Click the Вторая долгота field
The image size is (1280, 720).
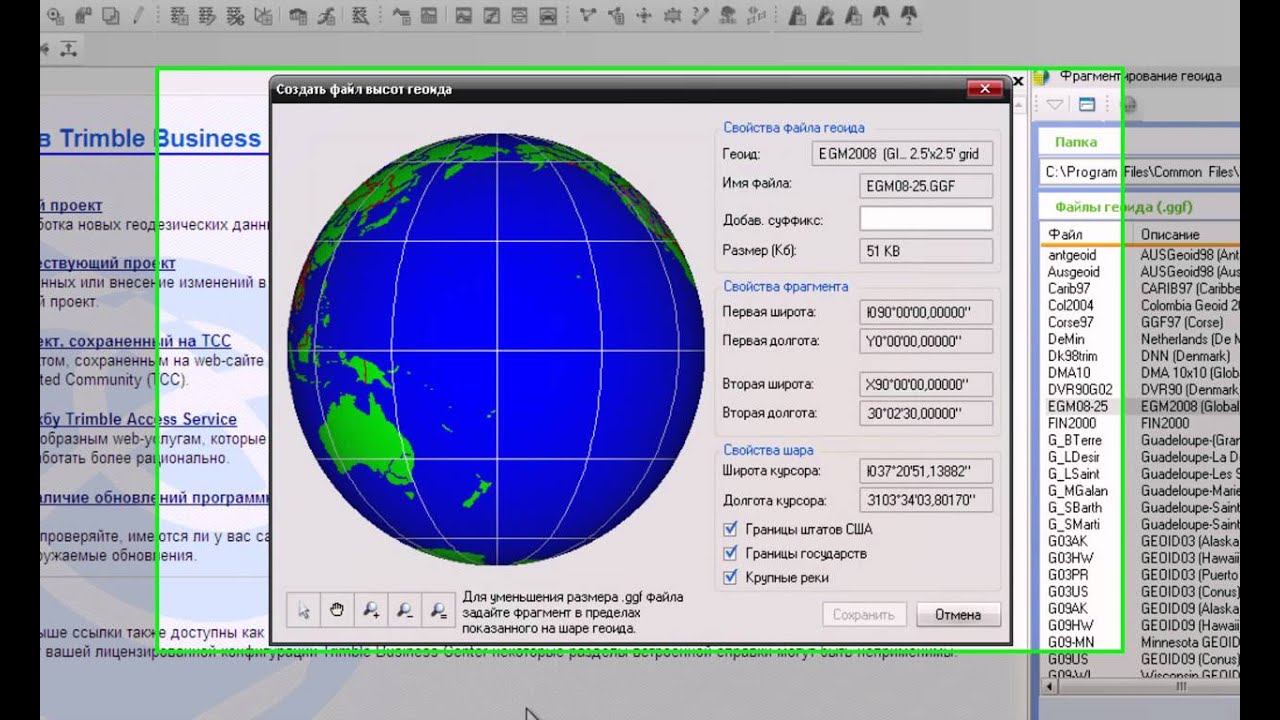[926, 413]
